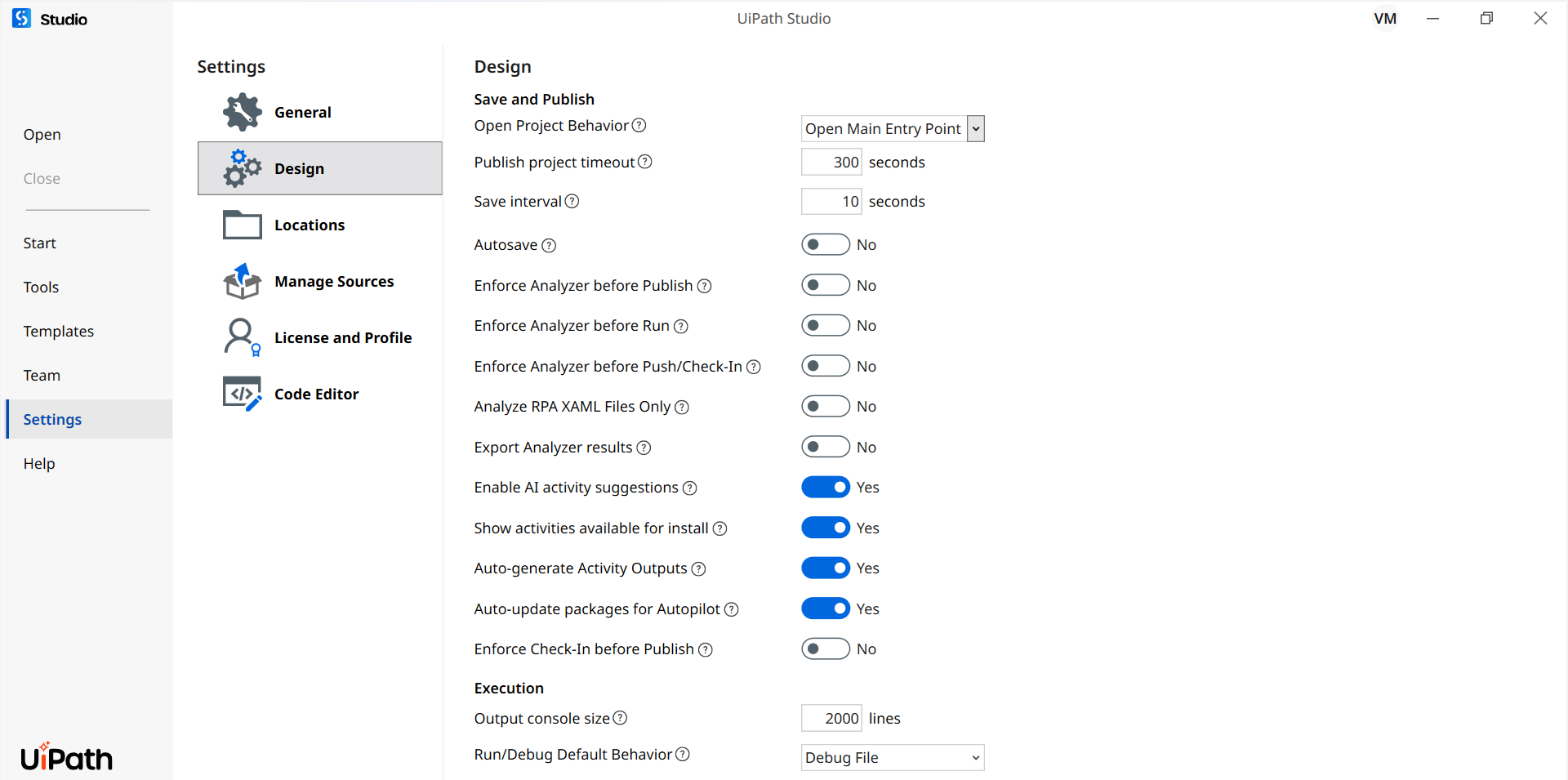1568x780 pixels.
Task: Click the General settings gear icon
Action: [x=243, y=112]
